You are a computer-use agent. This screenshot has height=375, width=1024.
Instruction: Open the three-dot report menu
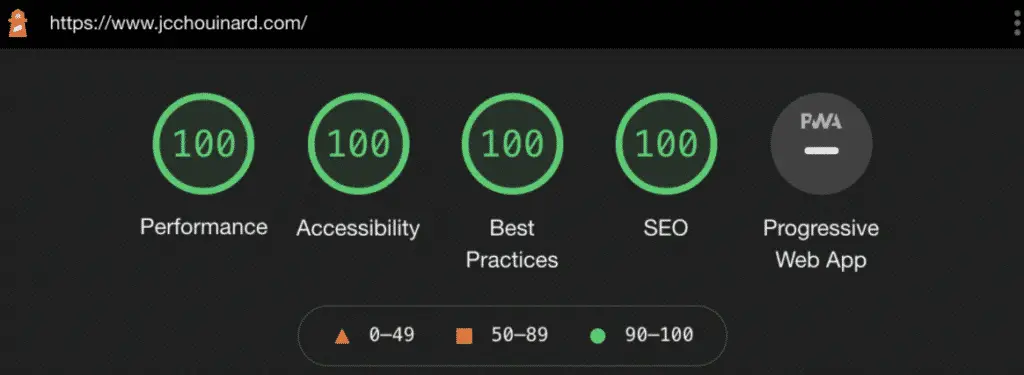point(1017,24)
